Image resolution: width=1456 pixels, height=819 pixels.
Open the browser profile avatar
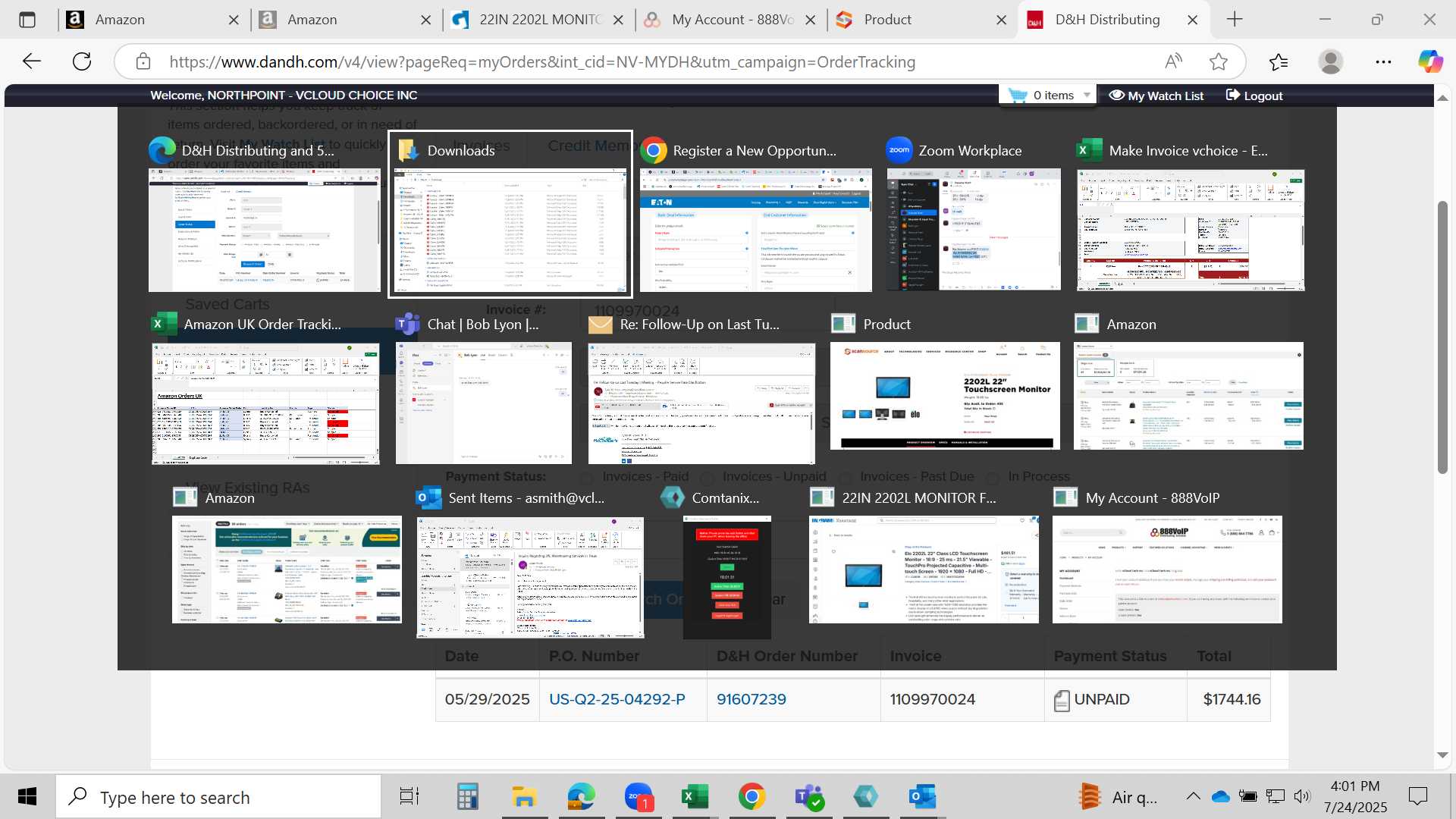1331,61
